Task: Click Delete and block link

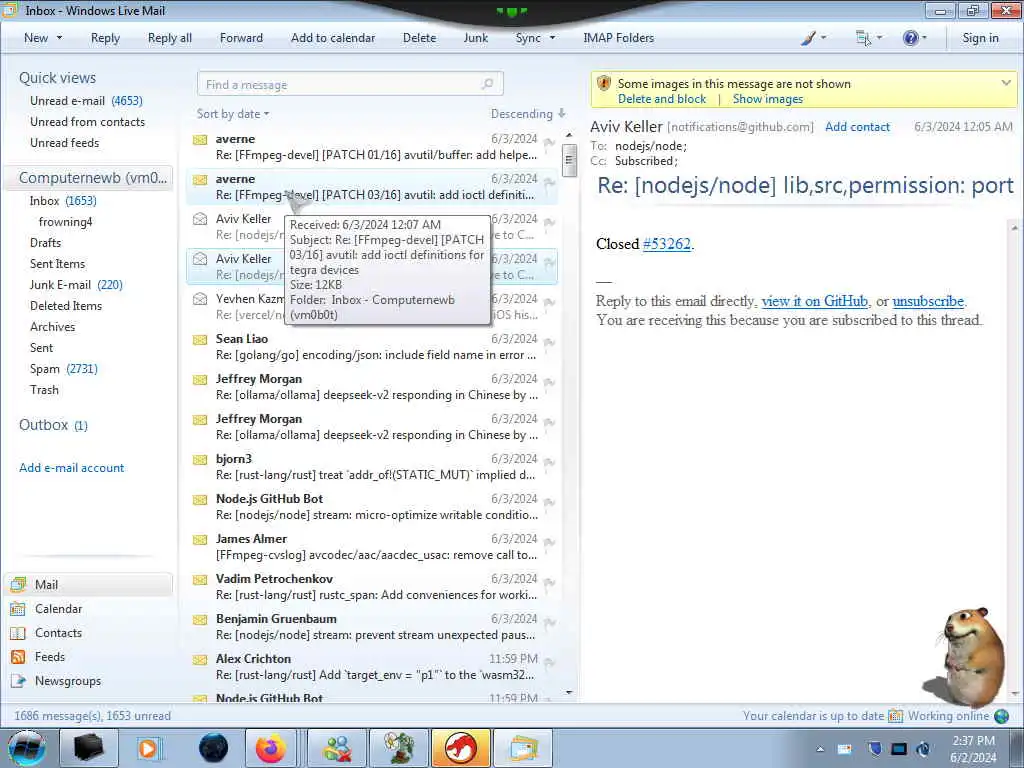Action: tap(662, 99)
